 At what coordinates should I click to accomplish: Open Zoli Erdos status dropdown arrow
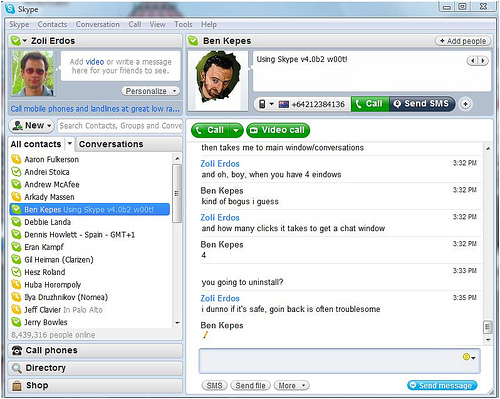pyautogui.click(x=25, y=41)
